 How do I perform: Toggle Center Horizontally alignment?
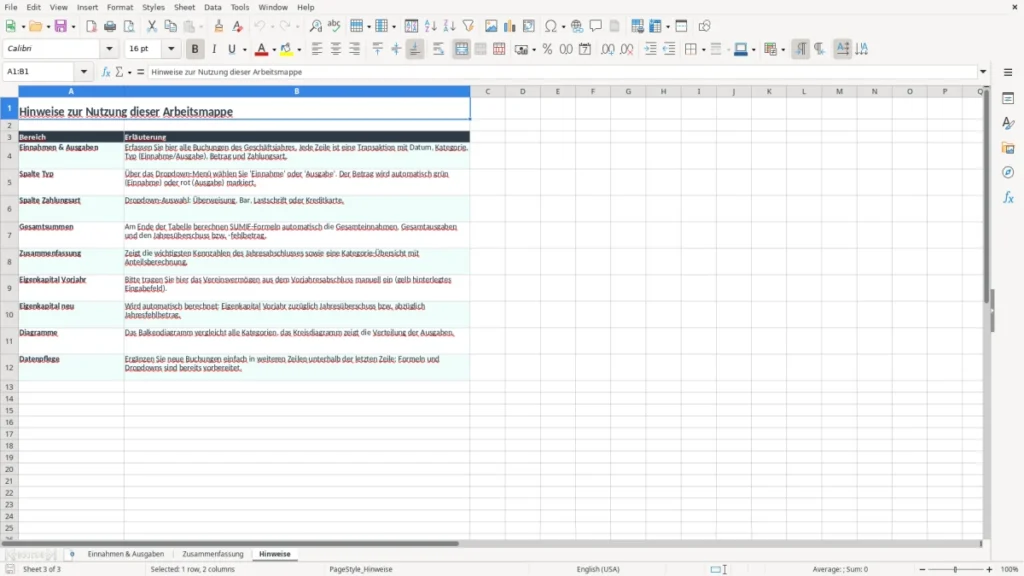point(336,49)
